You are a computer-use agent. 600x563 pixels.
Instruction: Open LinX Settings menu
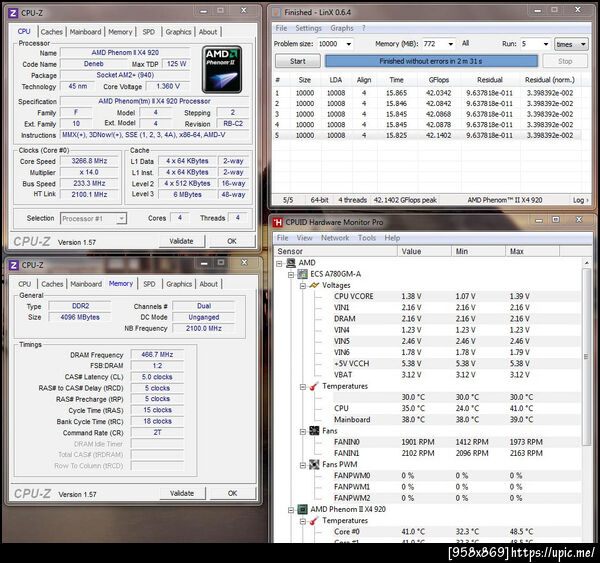(308, 28)
